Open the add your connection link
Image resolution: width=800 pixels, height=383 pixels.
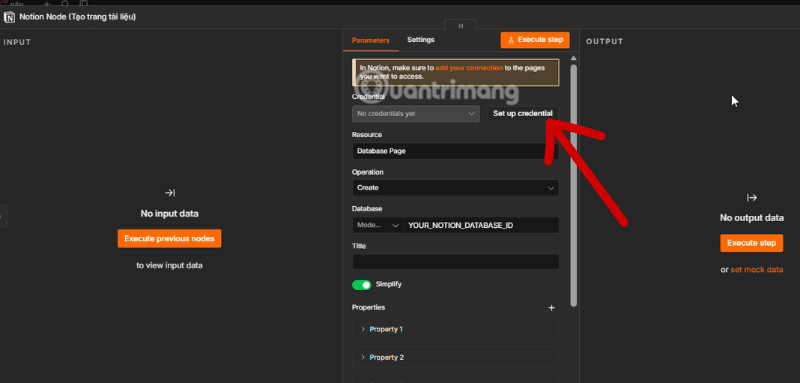pyautogui.click(x=469, y=68)
